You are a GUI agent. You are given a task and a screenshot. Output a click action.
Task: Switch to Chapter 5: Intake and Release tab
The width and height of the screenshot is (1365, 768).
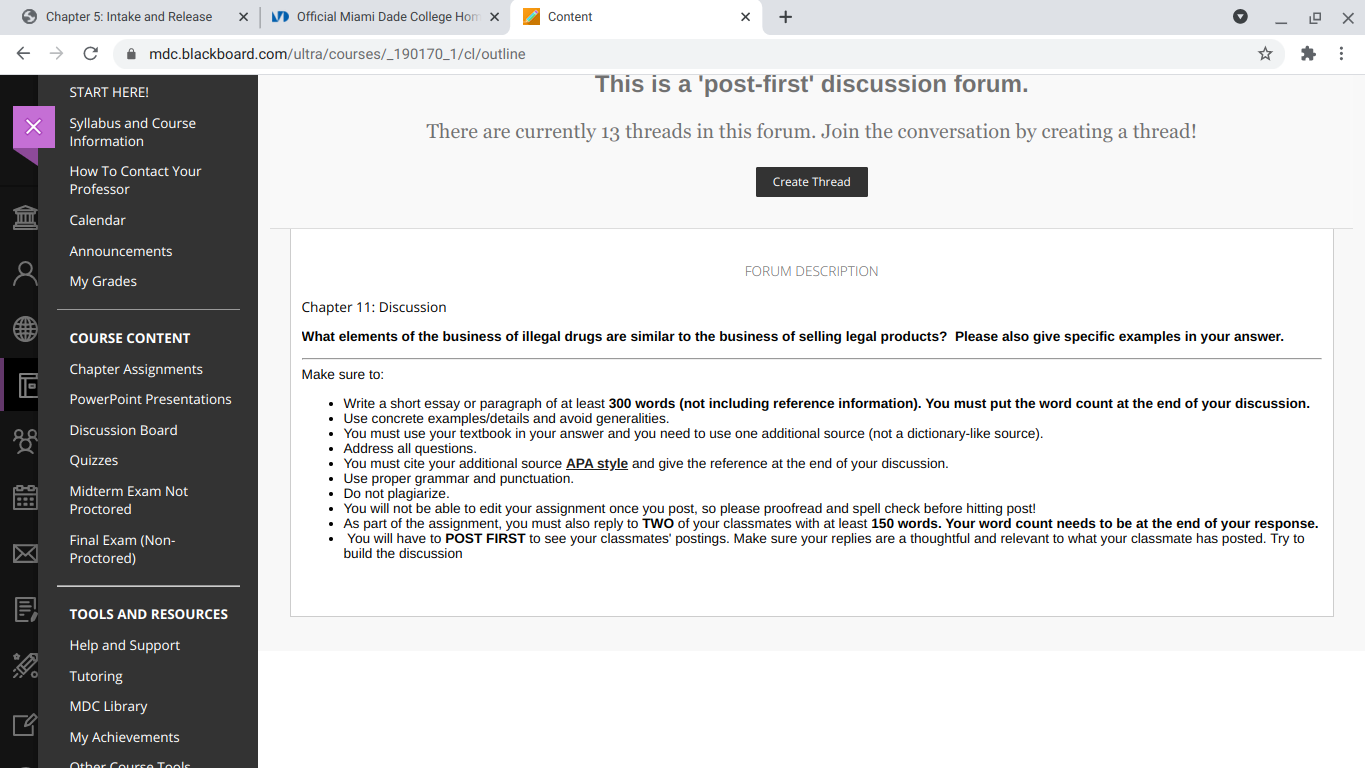[x=129, y=17]
